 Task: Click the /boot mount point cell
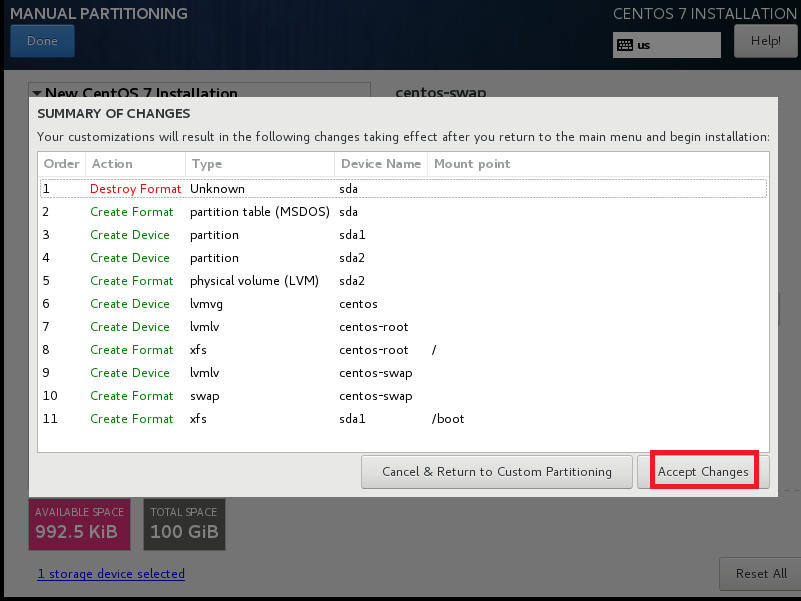448,419
